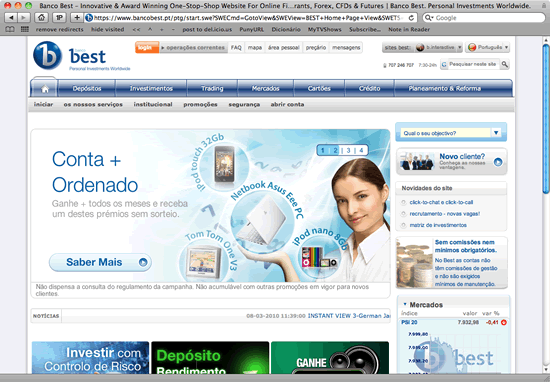Click the Novo cliente arrow icon
The image size is (550, 382).
[x=498, y=162]
